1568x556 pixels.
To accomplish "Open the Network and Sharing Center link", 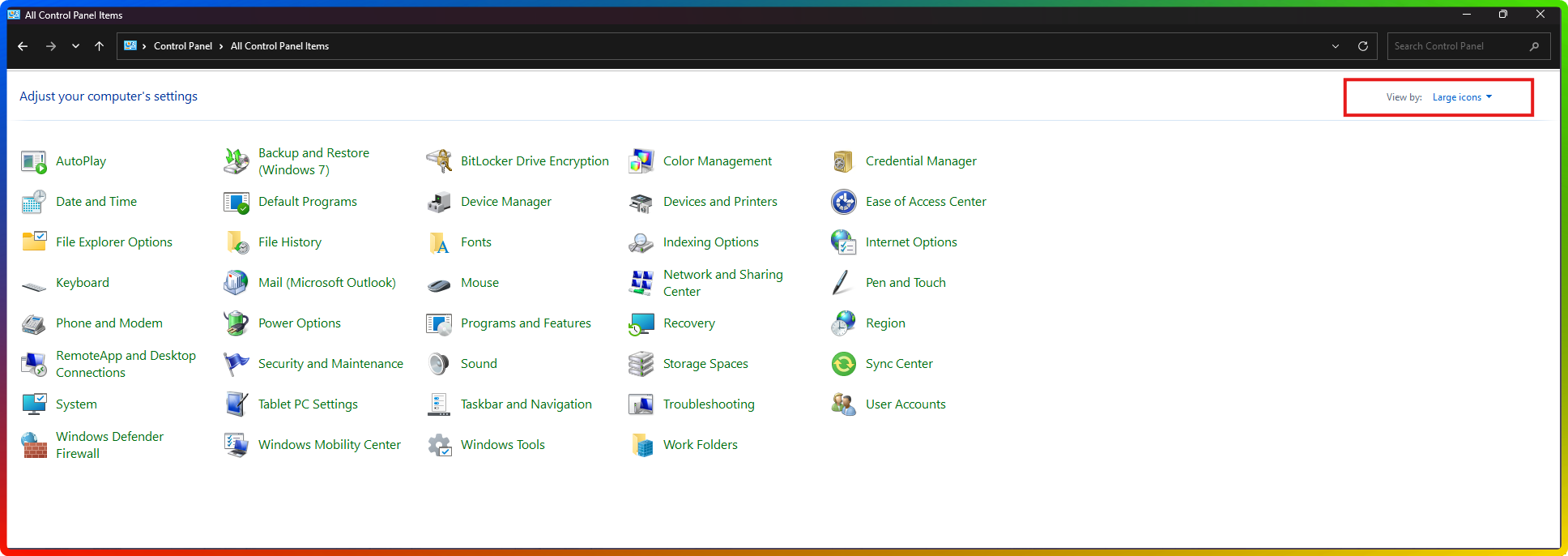I will [722, 283].
